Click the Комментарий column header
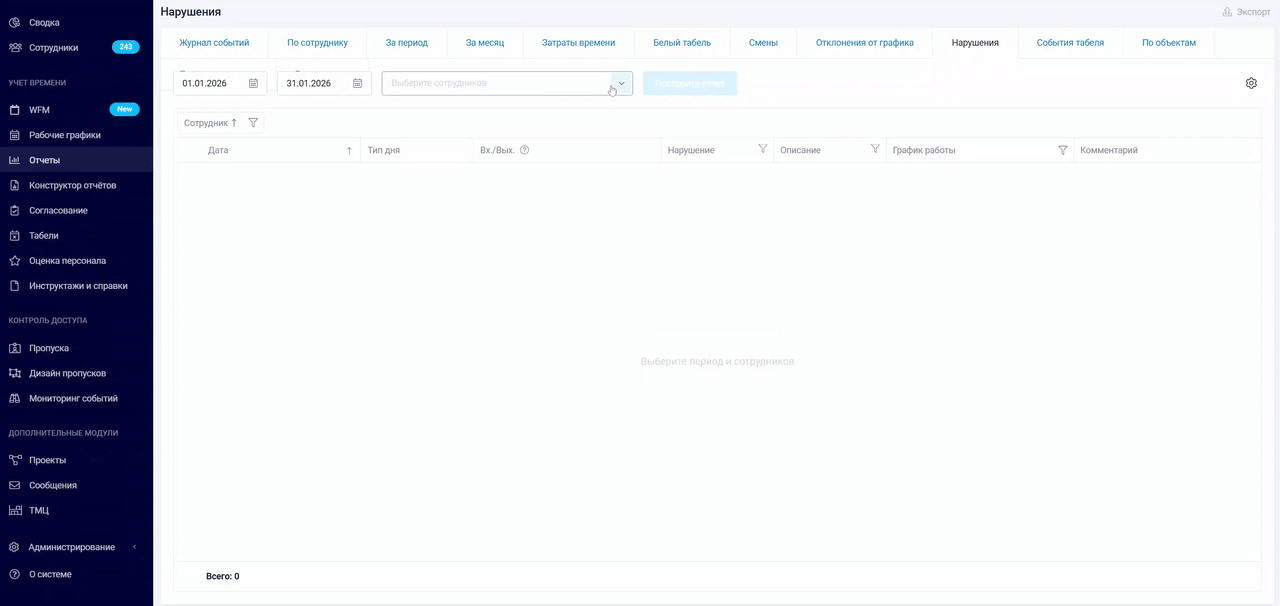Viewport: 1280px width, 606px height. (x=1109, y=150)
